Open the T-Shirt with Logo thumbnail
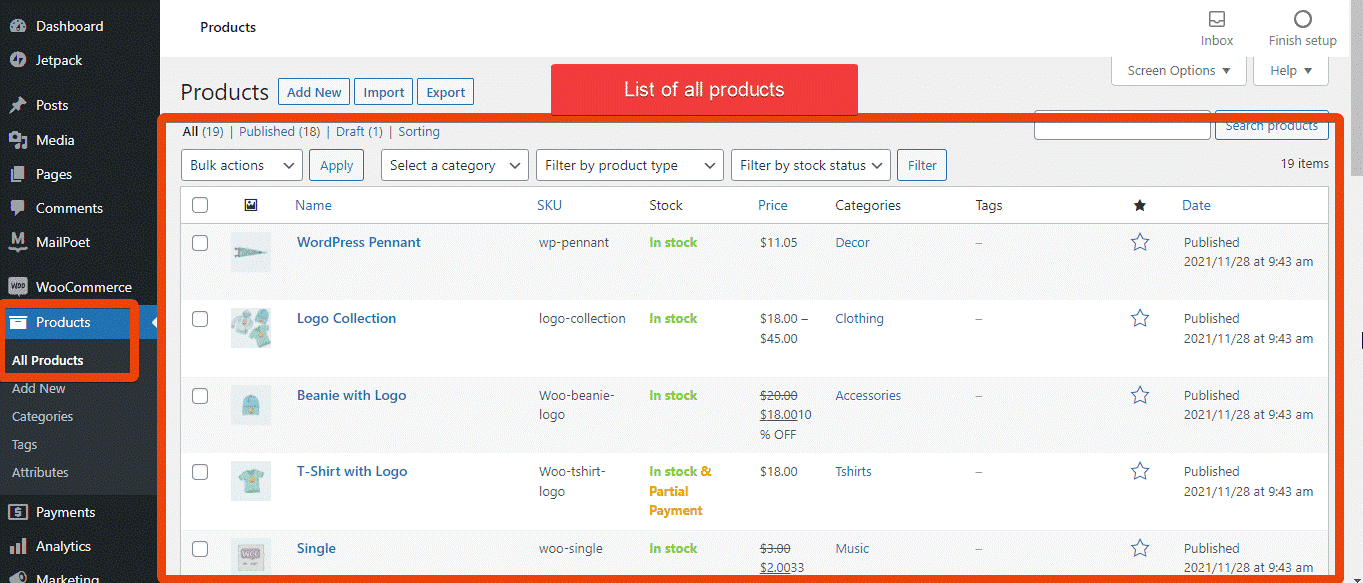Viewport: 1363px width, 583px height. point(251,481)
